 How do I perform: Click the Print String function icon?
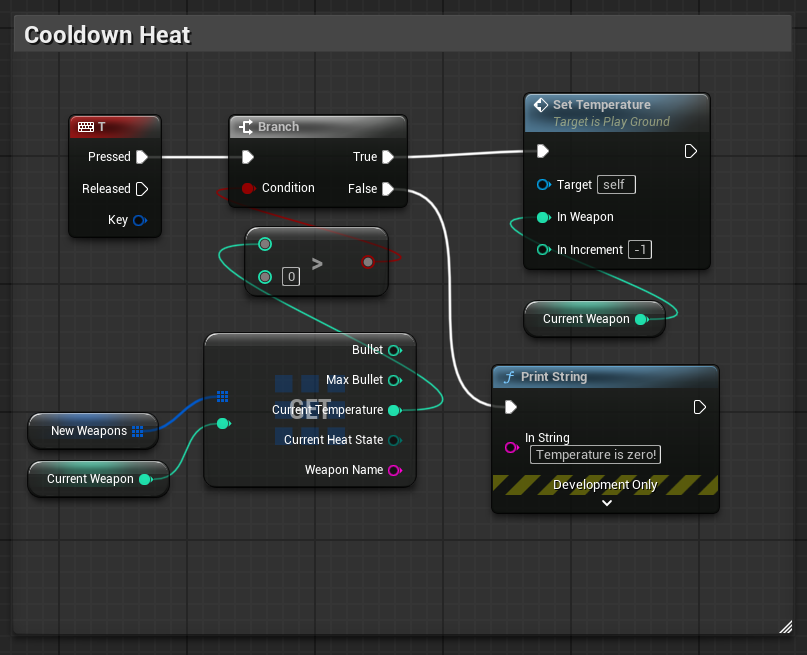tap(509, 377)
